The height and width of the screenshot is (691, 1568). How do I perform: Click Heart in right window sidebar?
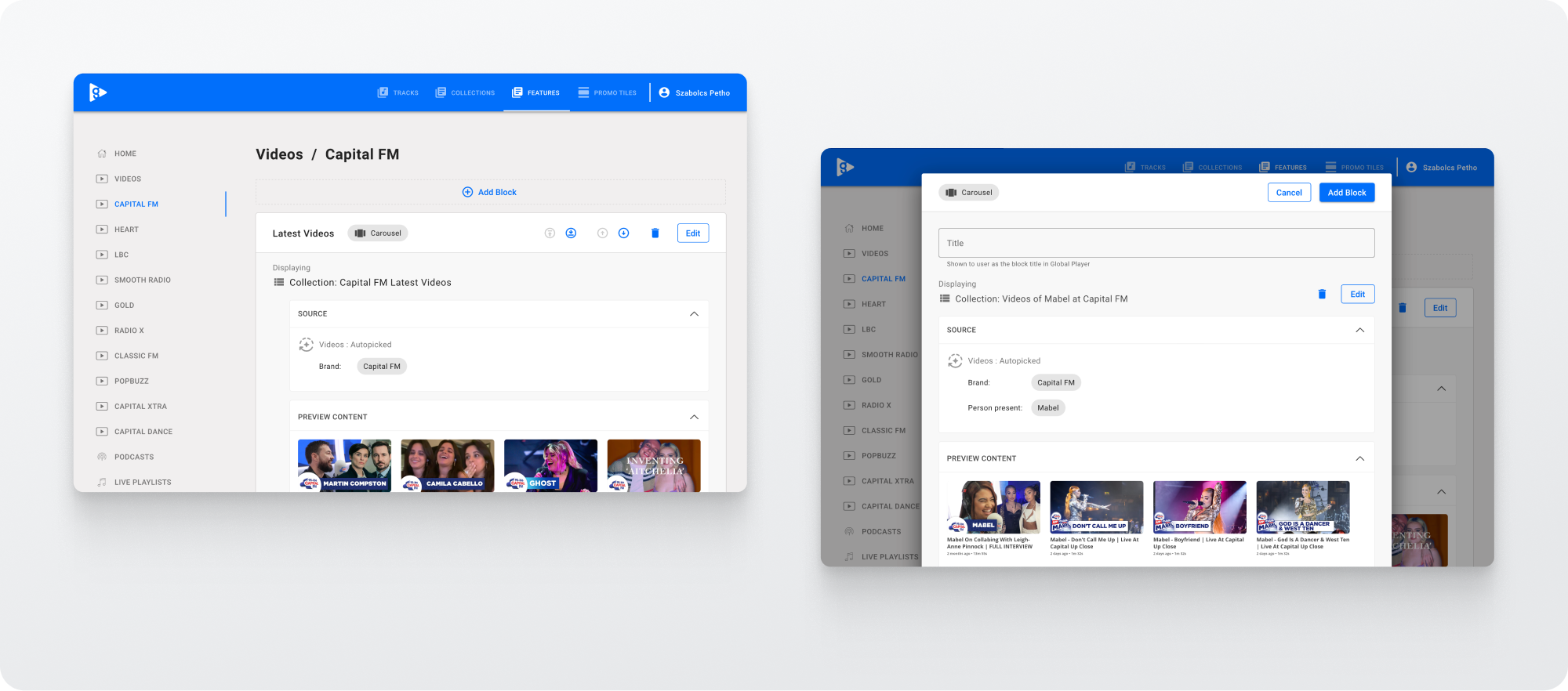click(865, 304)
